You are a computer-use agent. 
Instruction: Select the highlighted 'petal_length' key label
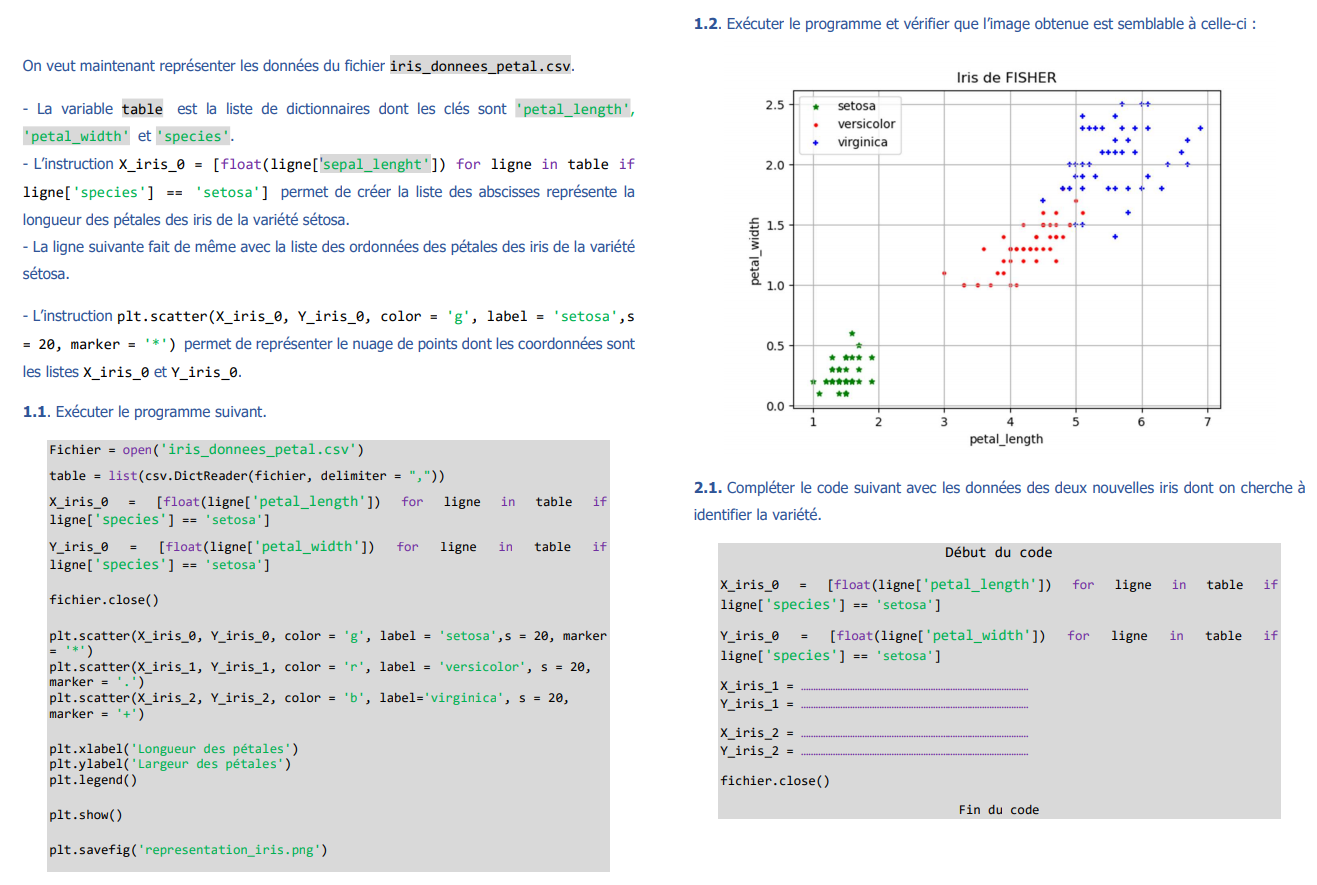(574, 108)
